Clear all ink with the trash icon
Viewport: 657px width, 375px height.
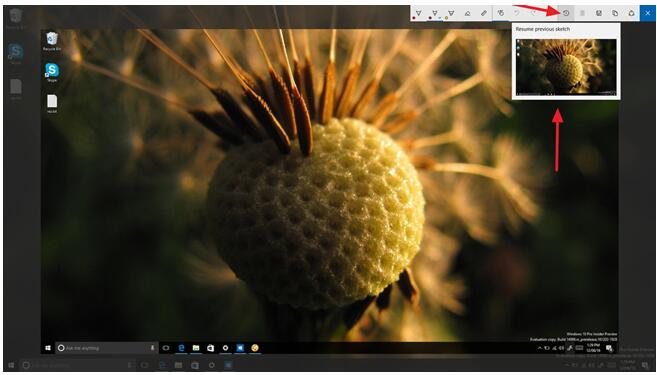pos(582,13)
